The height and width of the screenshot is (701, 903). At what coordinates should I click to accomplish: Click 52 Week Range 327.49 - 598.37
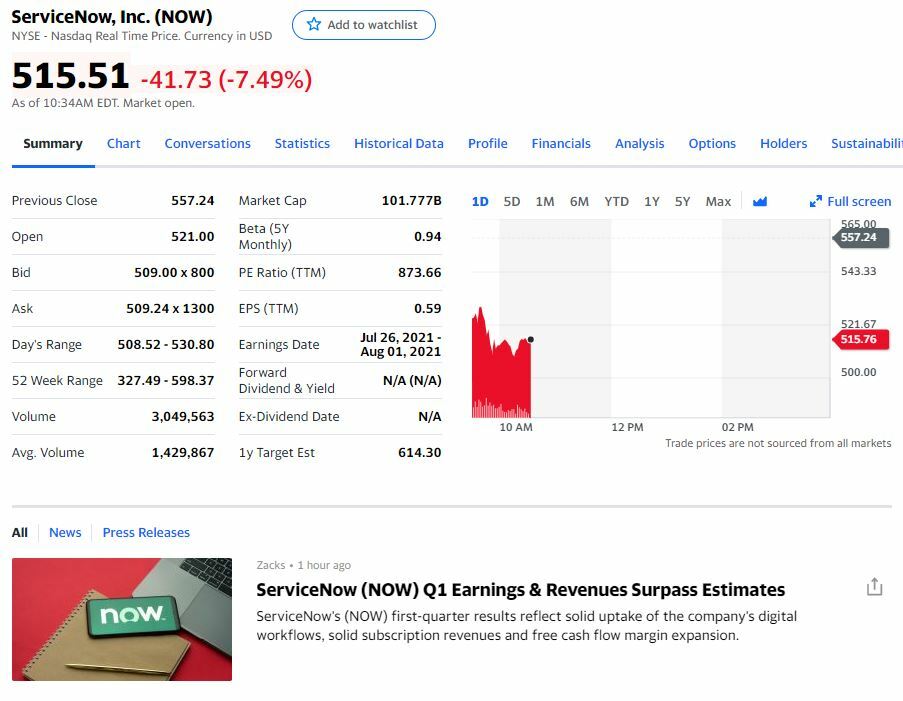tap(166, 381)
